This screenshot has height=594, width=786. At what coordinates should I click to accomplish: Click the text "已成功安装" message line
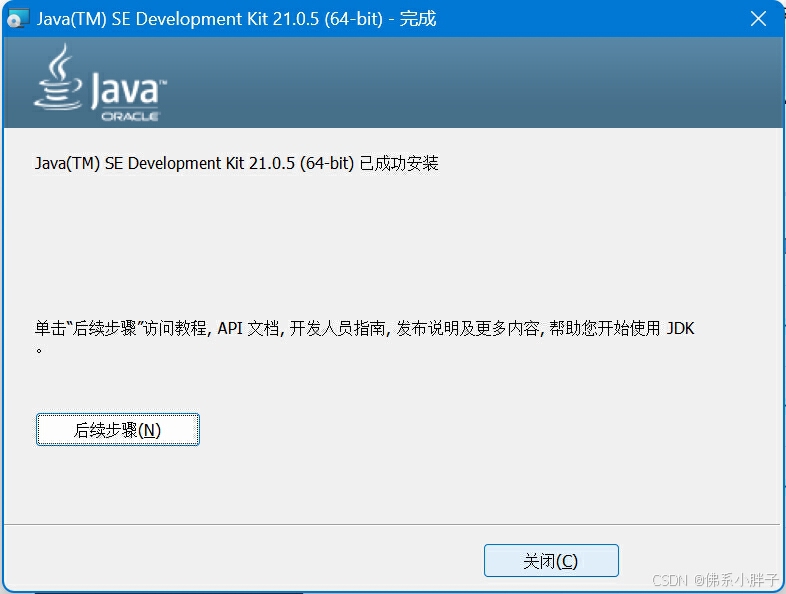click(237, 163)
